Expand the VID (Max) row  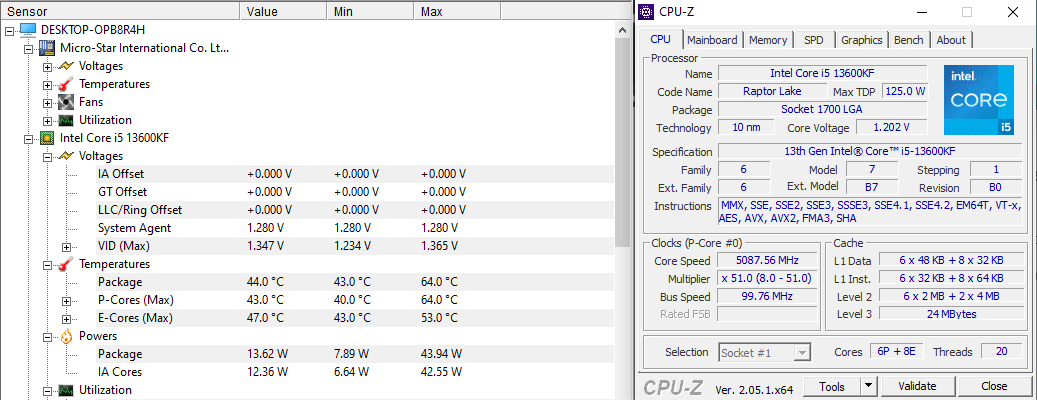[x=66, y=246]
